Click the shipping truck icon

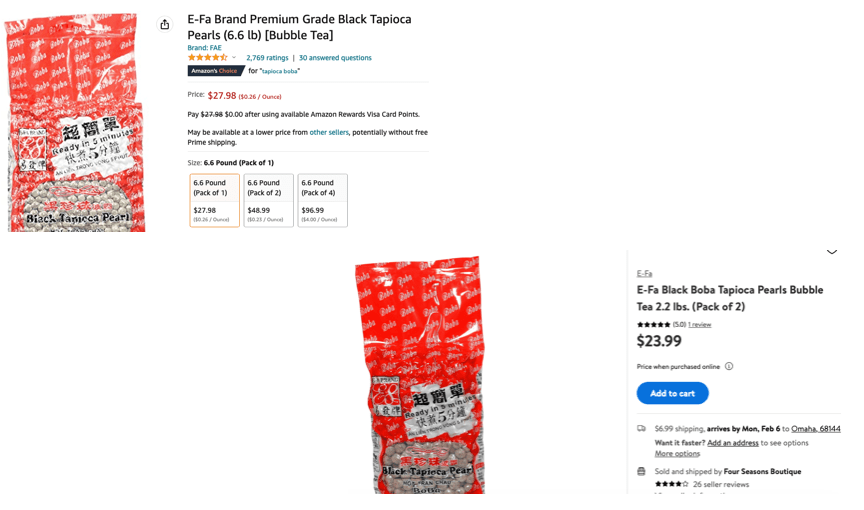(642, 429)
